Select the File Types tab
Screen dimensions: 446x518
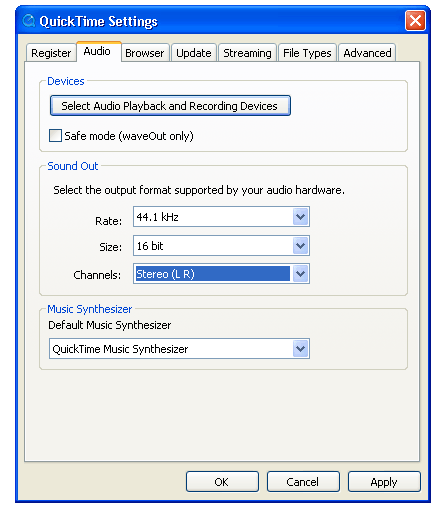pyautogui.click(x=307, y=53)
